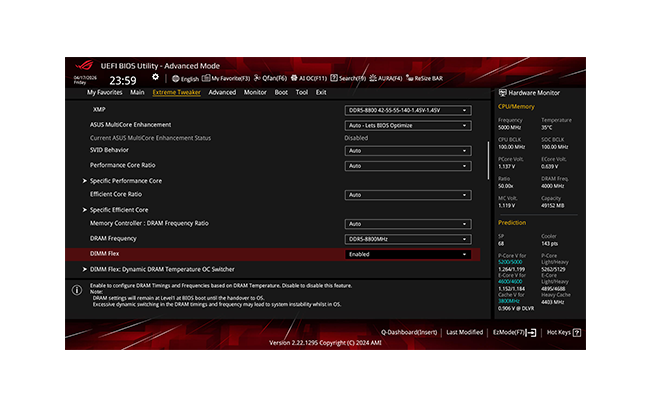Click the CPU/Memory section heading

pos(516,107)
